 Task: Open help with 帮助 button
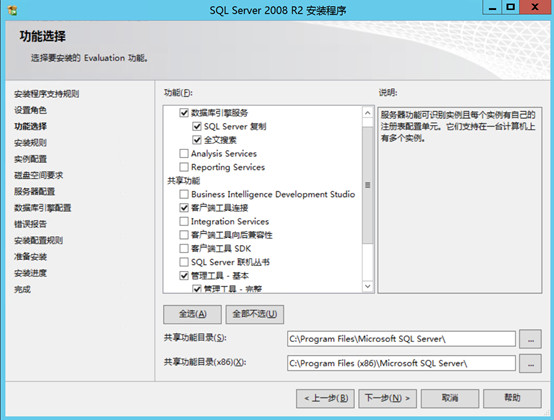tap(512, 398)
